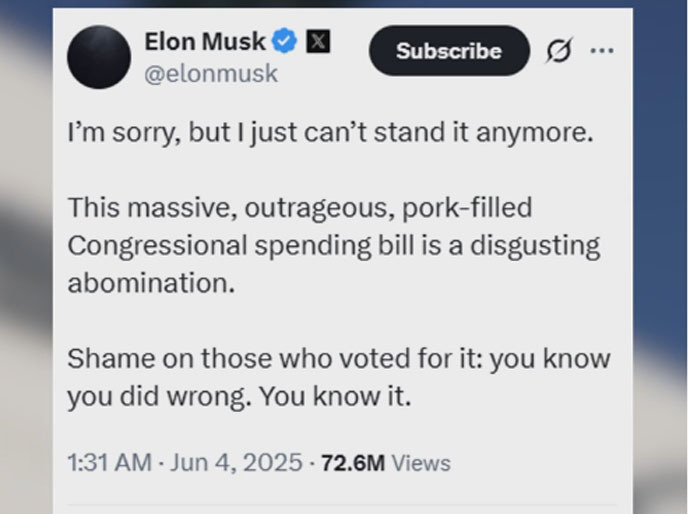Click the blurred blue background above Subscribe
This screenshot has height=514, width=690.
pos(449,4)
